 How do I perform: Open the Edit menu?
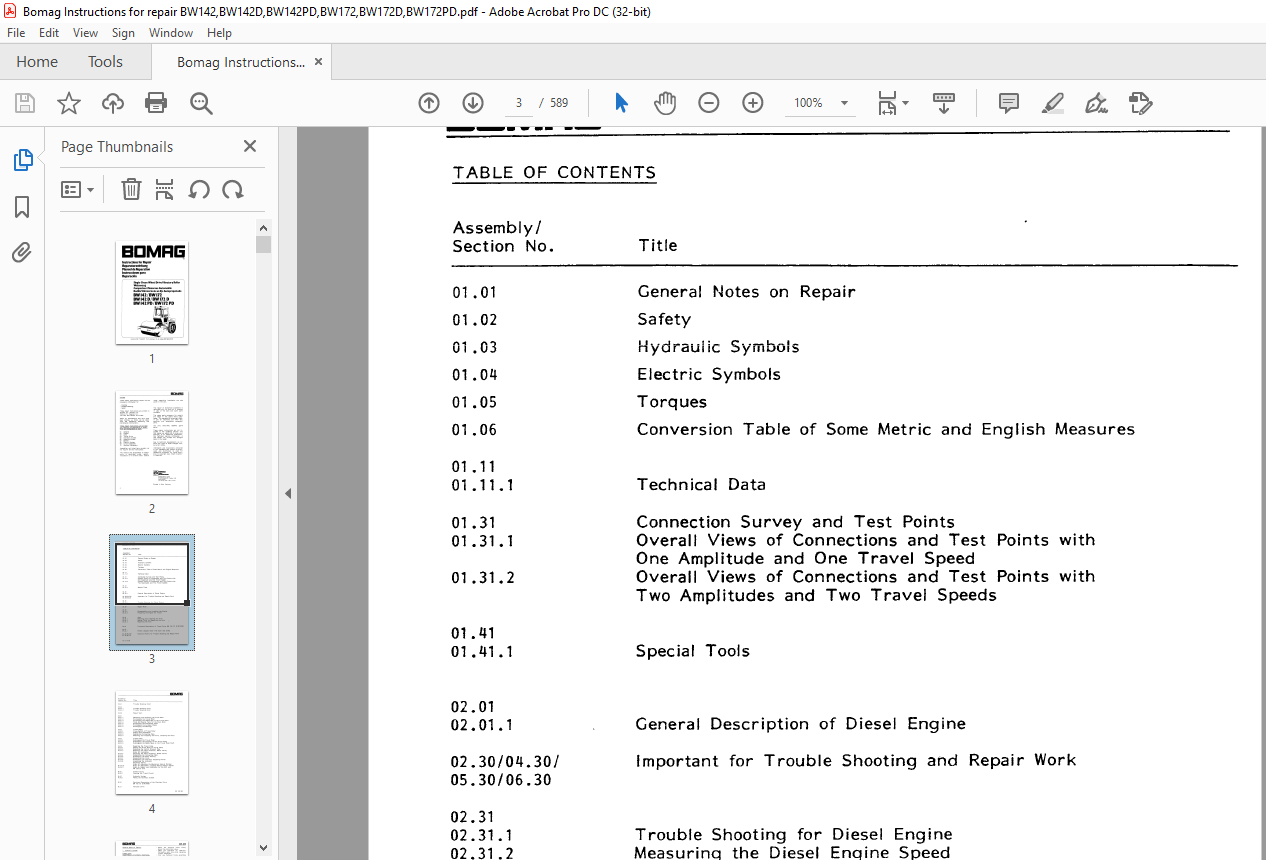coord(49,33)
